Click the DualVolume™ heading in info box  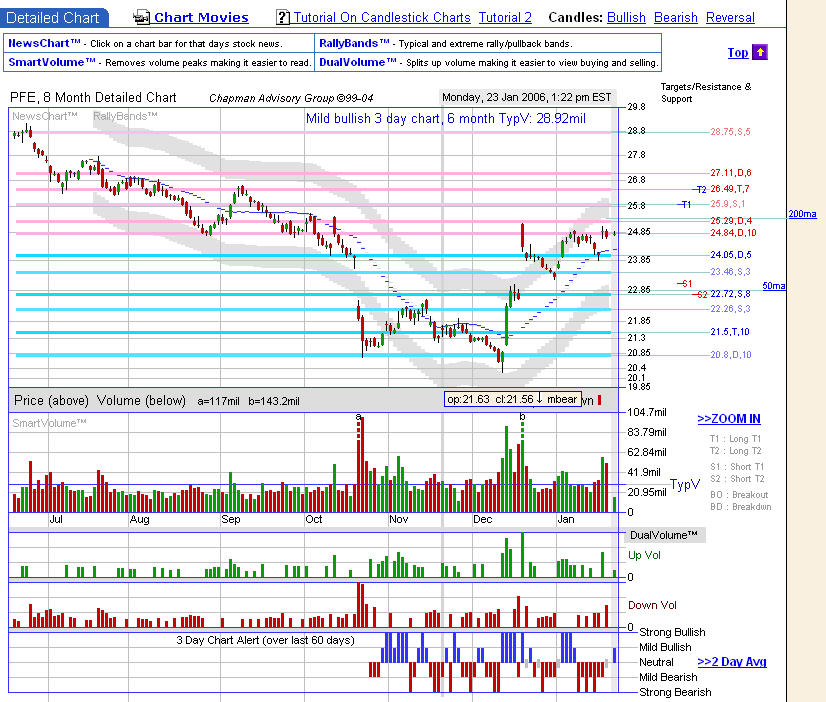coord(358,62)
